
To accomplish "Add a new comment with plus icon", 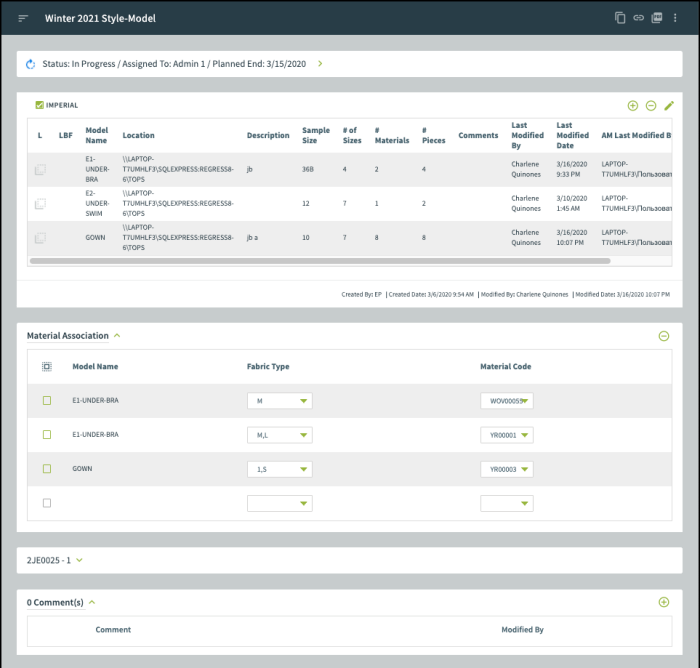I will point(663,602).
